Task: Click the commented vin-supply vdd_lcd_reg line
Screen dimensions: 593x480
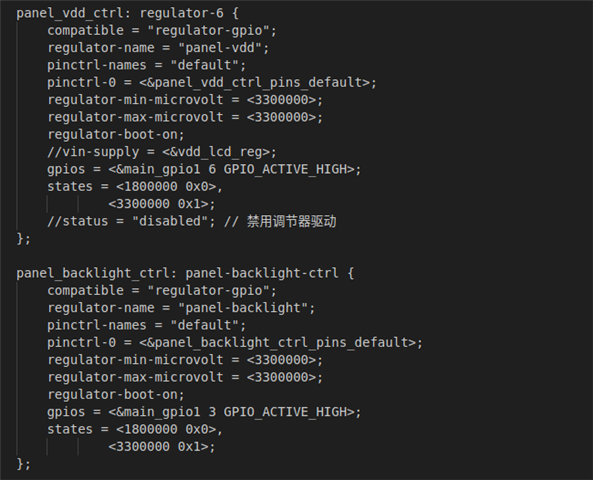Action: (x=162, y=152)
